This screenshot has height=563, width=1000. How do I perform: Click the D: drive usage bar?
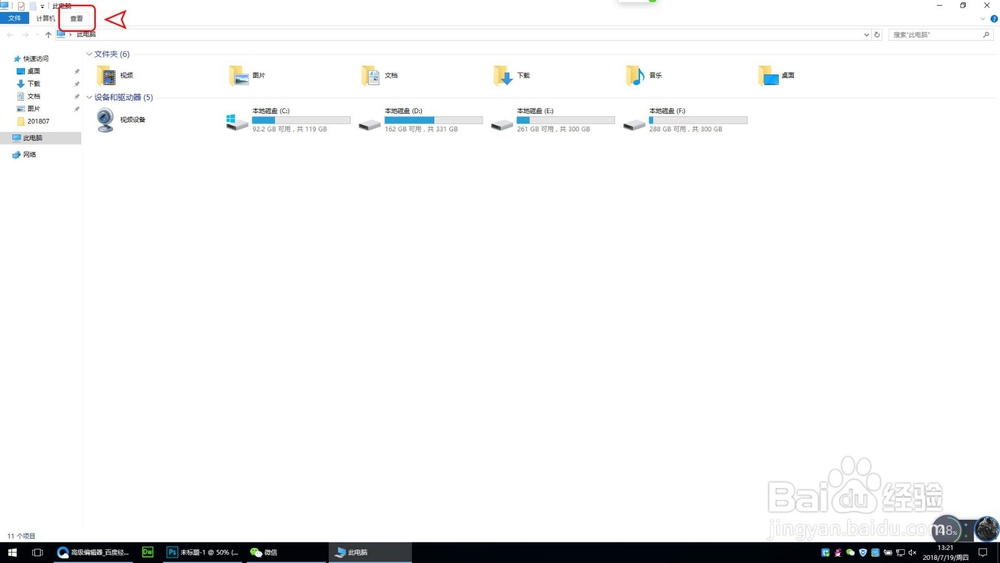pyautogui.click(x=434, y=120)
